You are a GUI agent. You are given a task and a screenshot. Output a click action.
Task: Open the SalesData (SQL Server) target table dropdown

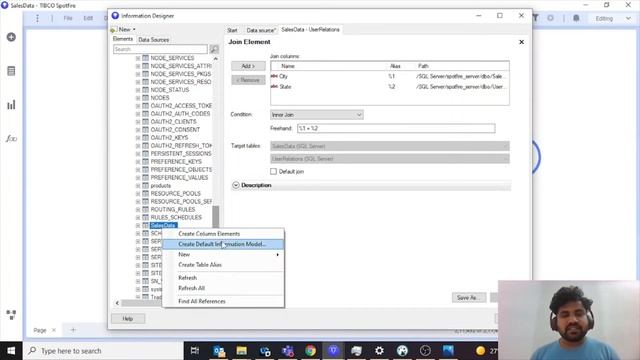pos(390,146)
